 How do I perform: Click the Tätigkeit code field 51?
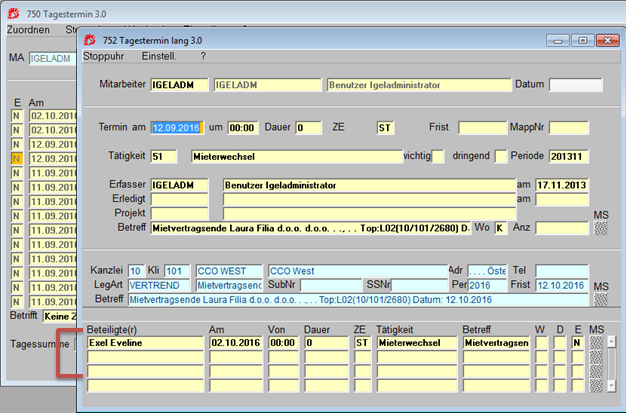(x=164, y=157)
